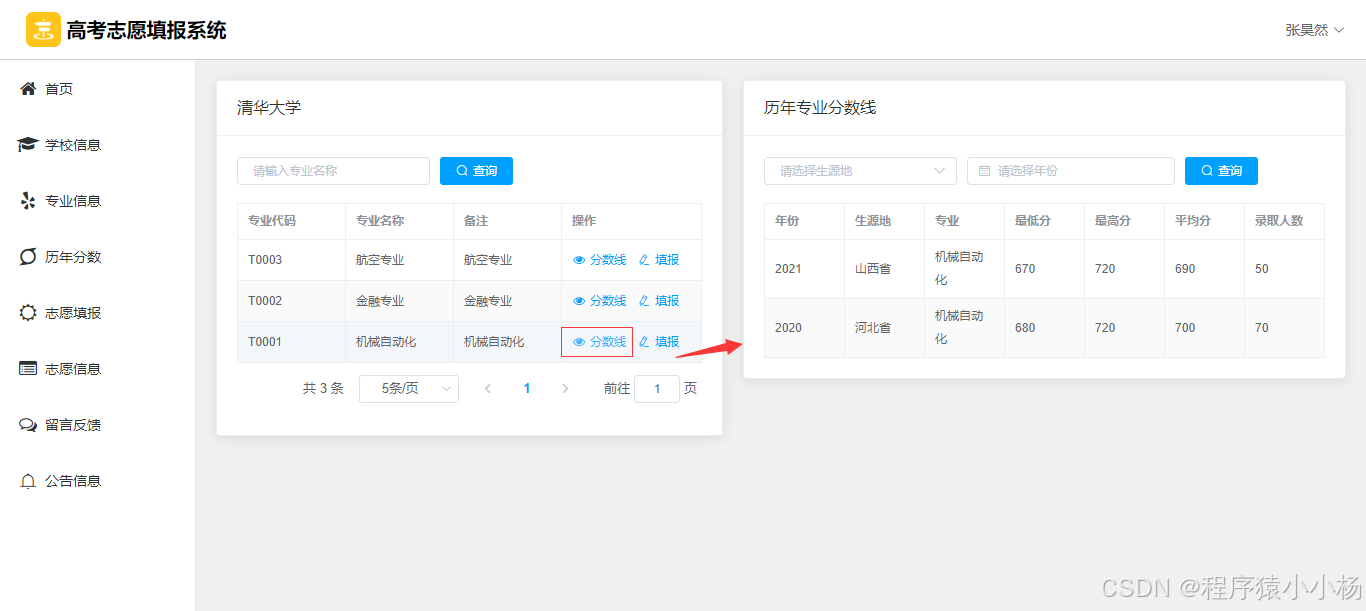Click the 平均分 column header
This screenshot has height=611, width=1366.
(x=1204, y=221)
